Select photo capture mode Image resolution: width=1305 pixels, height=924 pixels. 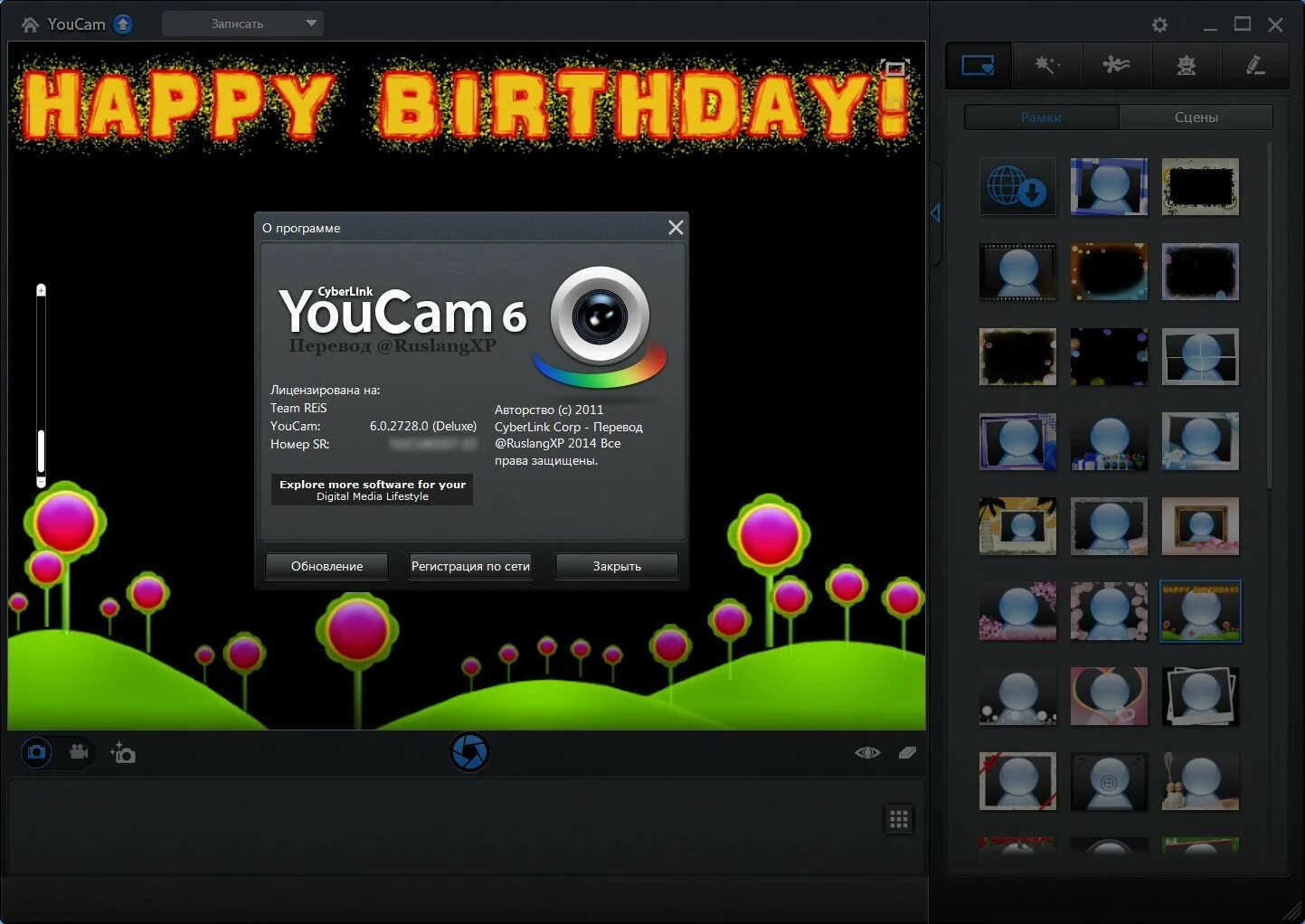pyautogui.click(x=36, y=752)
